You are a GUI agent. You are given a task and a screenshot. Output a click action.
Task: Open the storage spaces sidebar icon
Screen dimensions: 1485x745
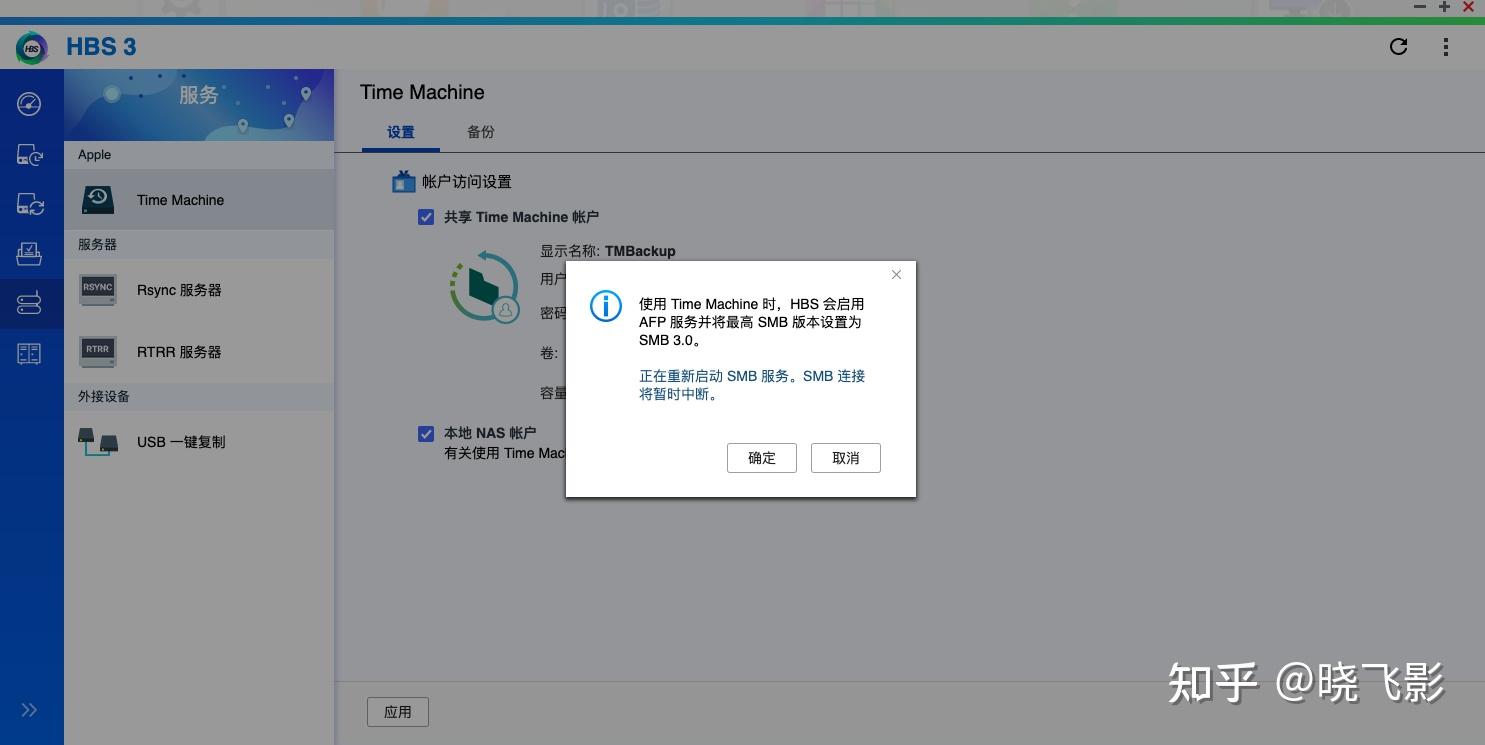29,354
